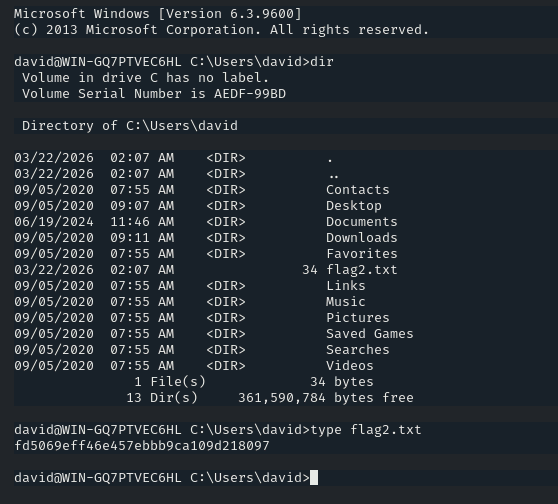Click the Links directory name

pyautogui.click(x=346, y=286)
